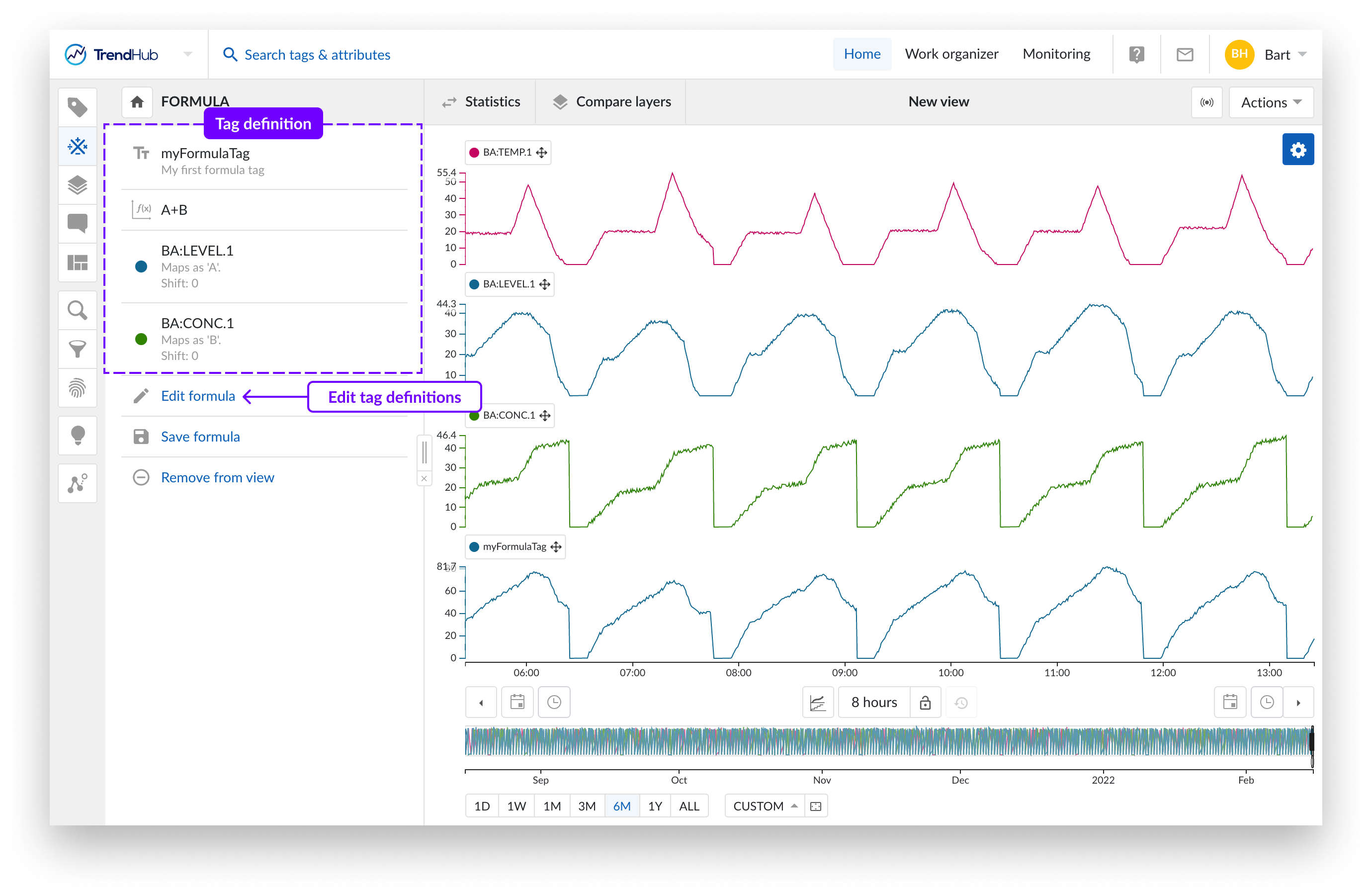Screen dimensions: 1372x895
Task: Open the context items comment icon
Action: pyautogui.click(x=77, y=223)
